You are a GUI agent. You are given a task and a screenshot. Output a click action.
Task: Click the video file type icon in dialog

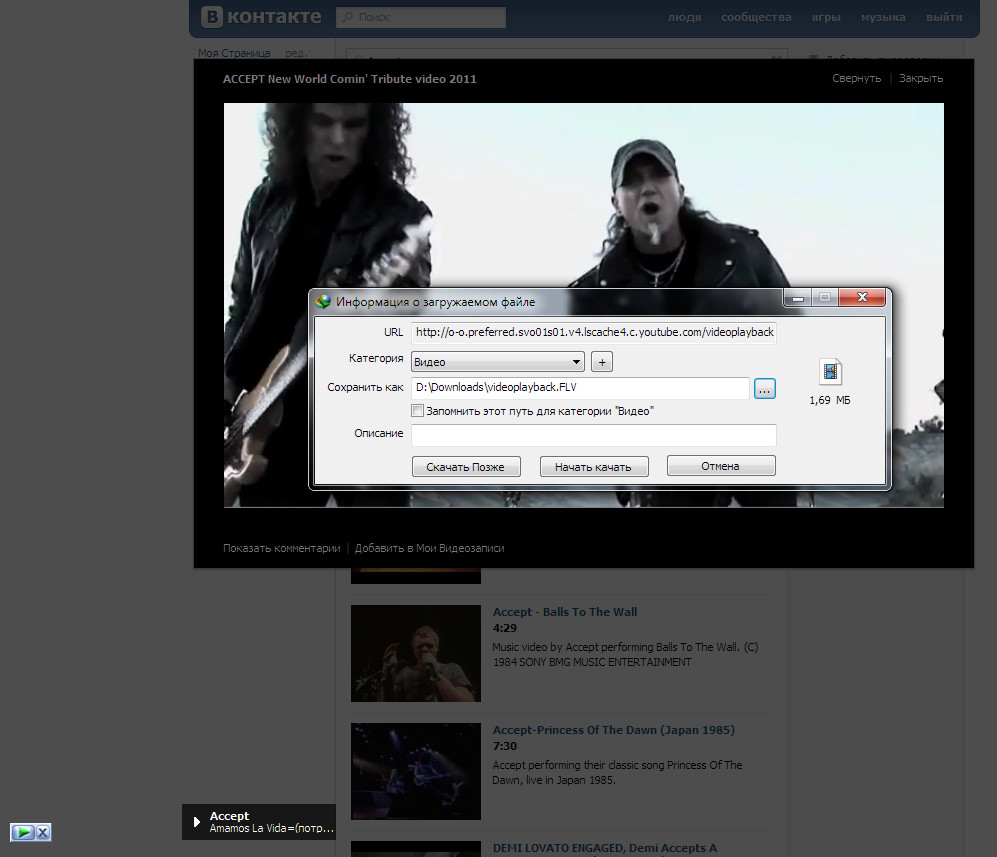[830, 371]
